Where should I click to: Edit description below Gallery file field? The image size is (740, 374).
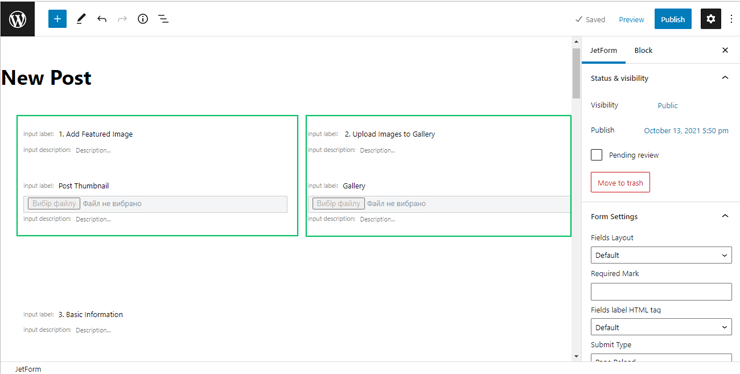pos(378,220)
